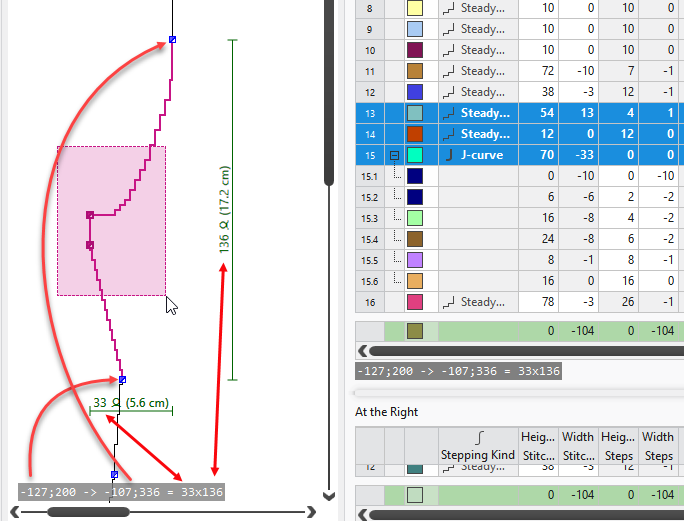Image resolution: width=684 pixels, height=521 pixels.
Task: Click the height value 70 in J-curve row
Action: (x=538, y=156)
